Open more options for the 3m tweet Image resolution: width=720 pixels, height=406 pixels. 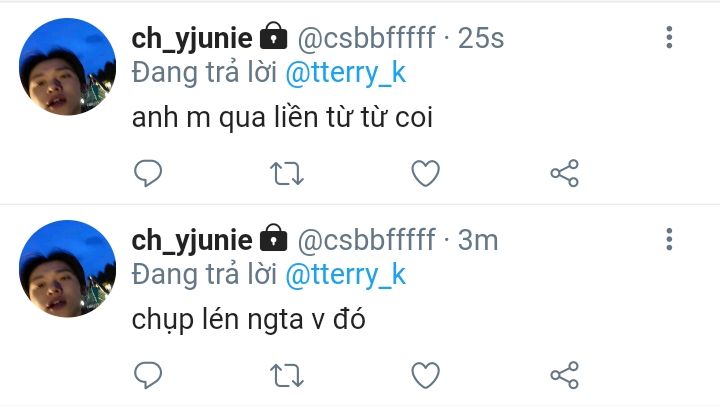pos(669,240)
